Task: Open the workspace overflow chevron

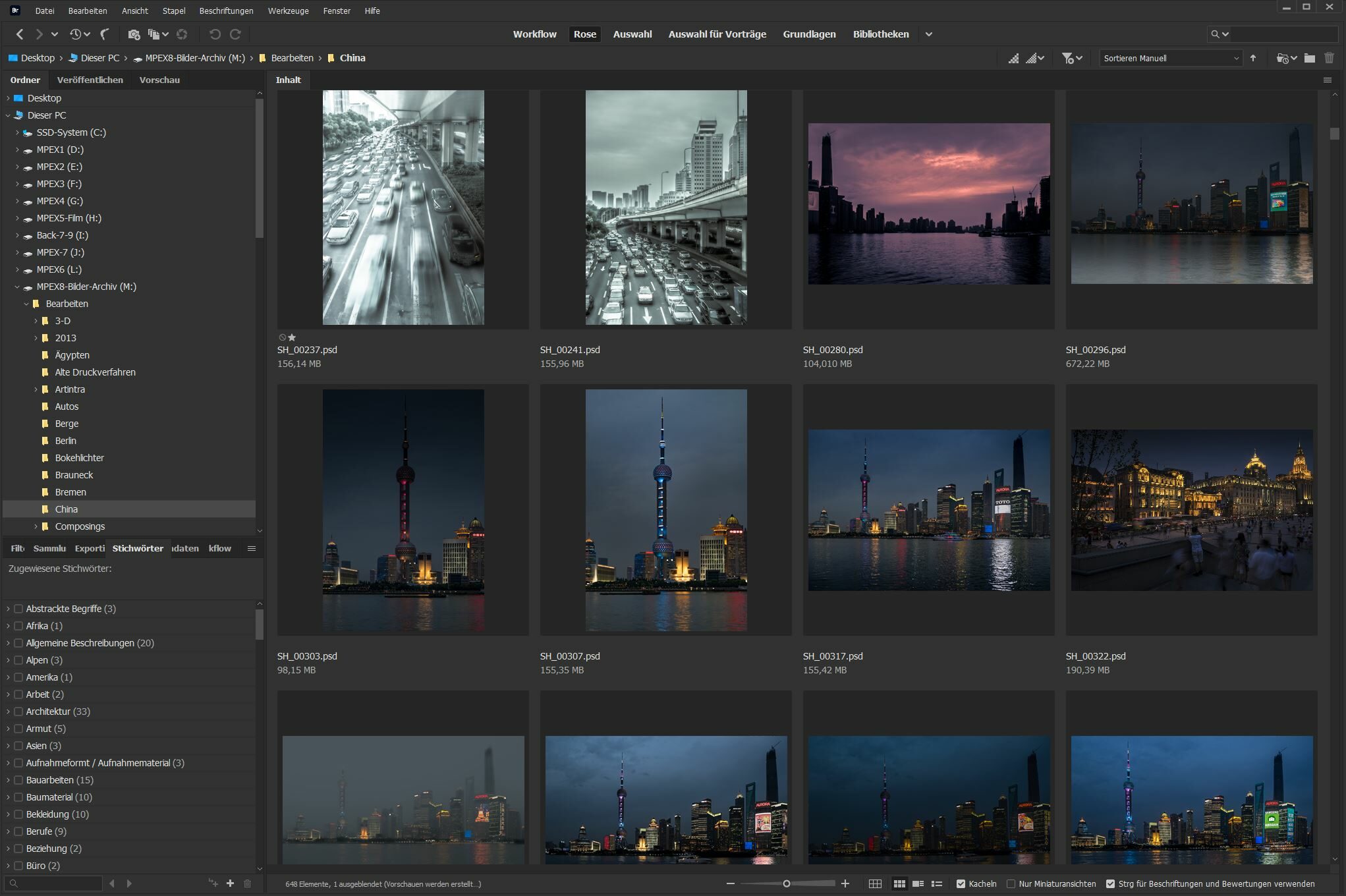Action: (928, 34)
